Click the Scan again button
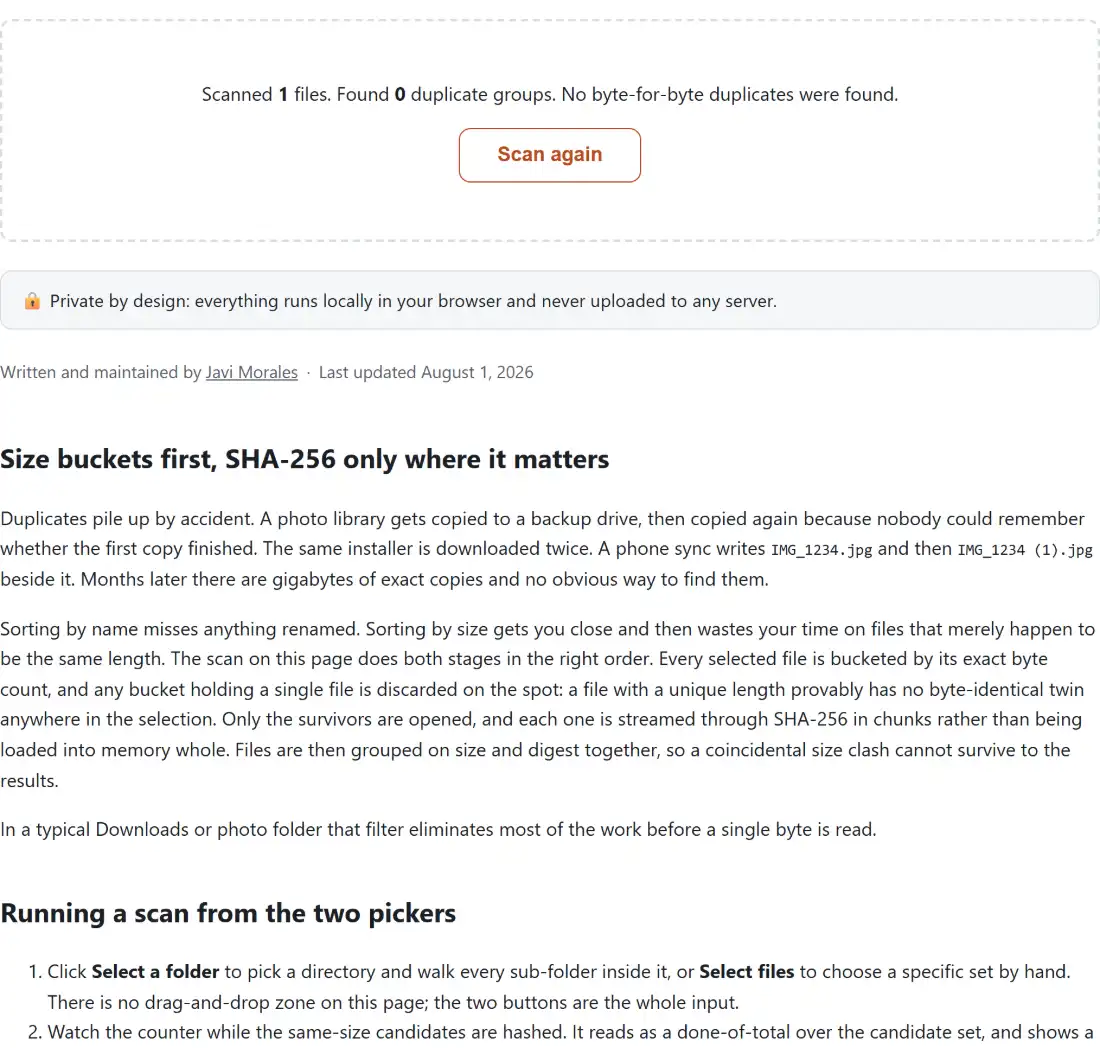 (x=549, y=155)
